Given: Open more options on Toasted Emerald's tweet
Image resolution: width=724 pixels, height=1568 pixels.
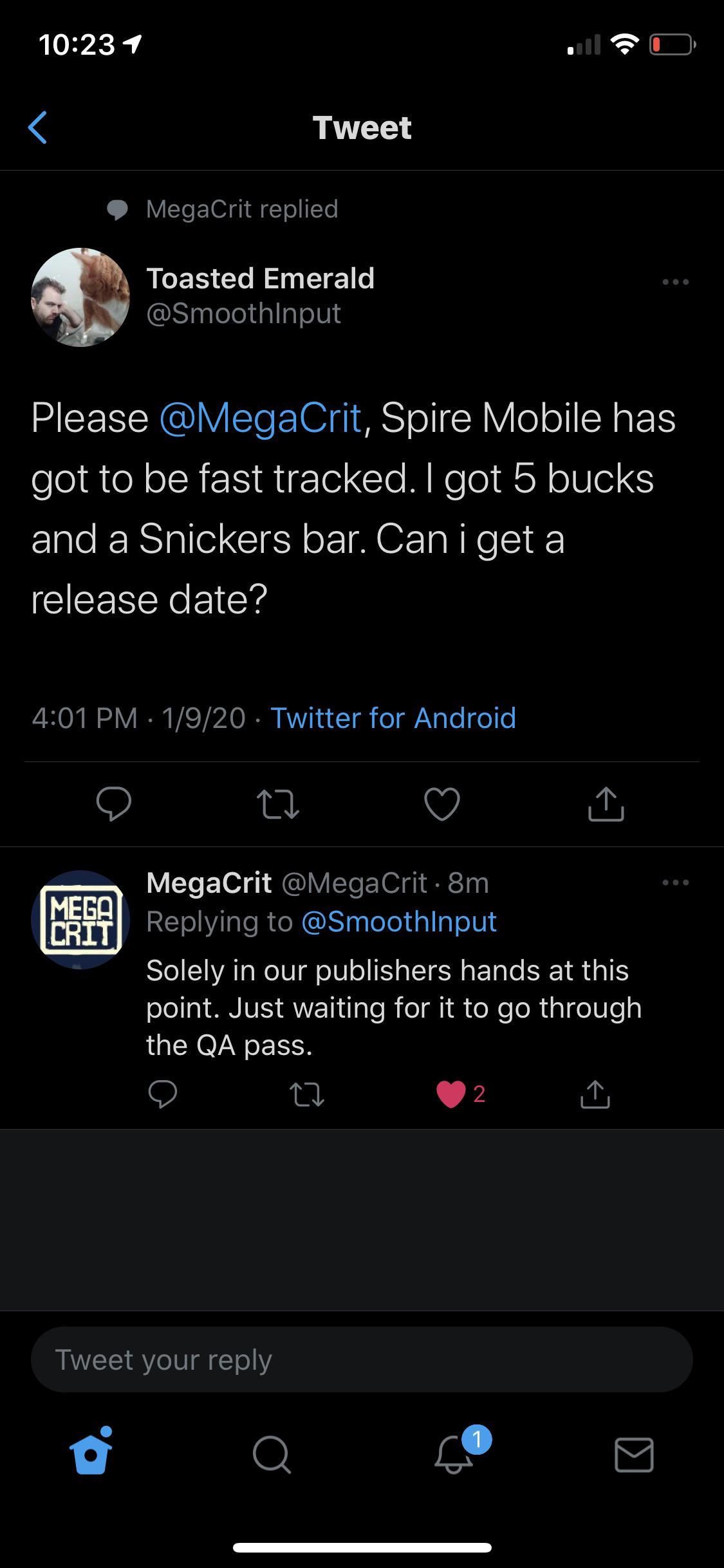Looking at the screenshot, I should click(x=674, y=281).
